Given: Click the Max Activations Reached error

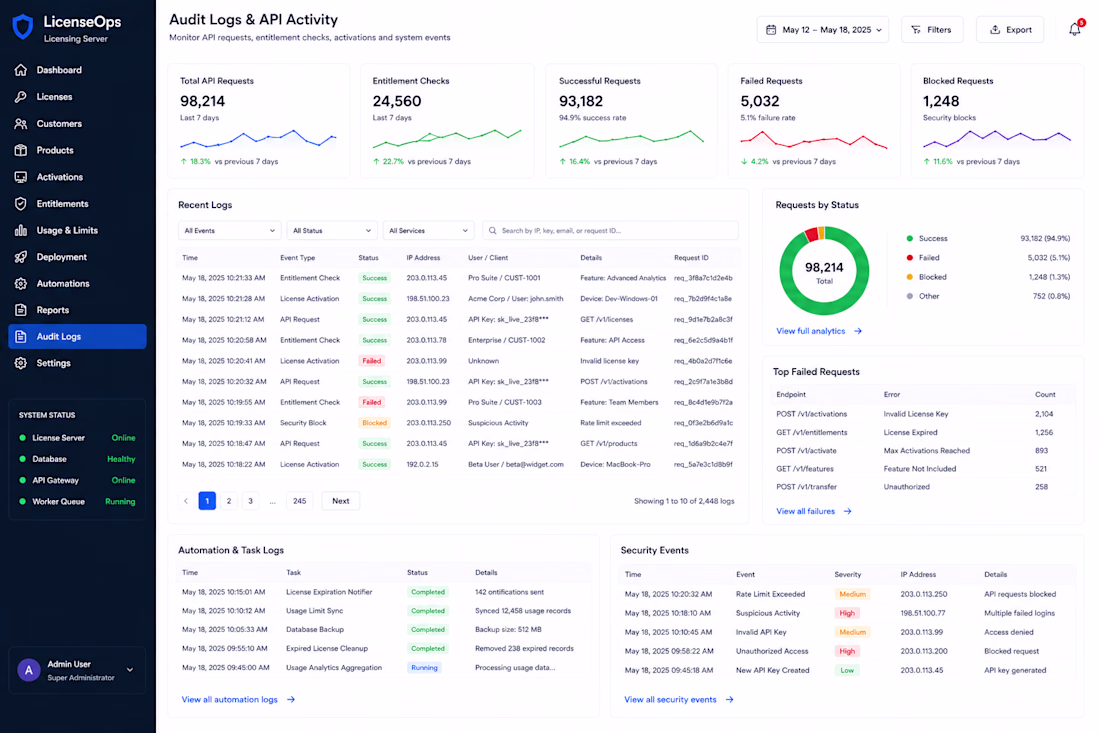Looking at the screenshot, I should pos(927,450).
